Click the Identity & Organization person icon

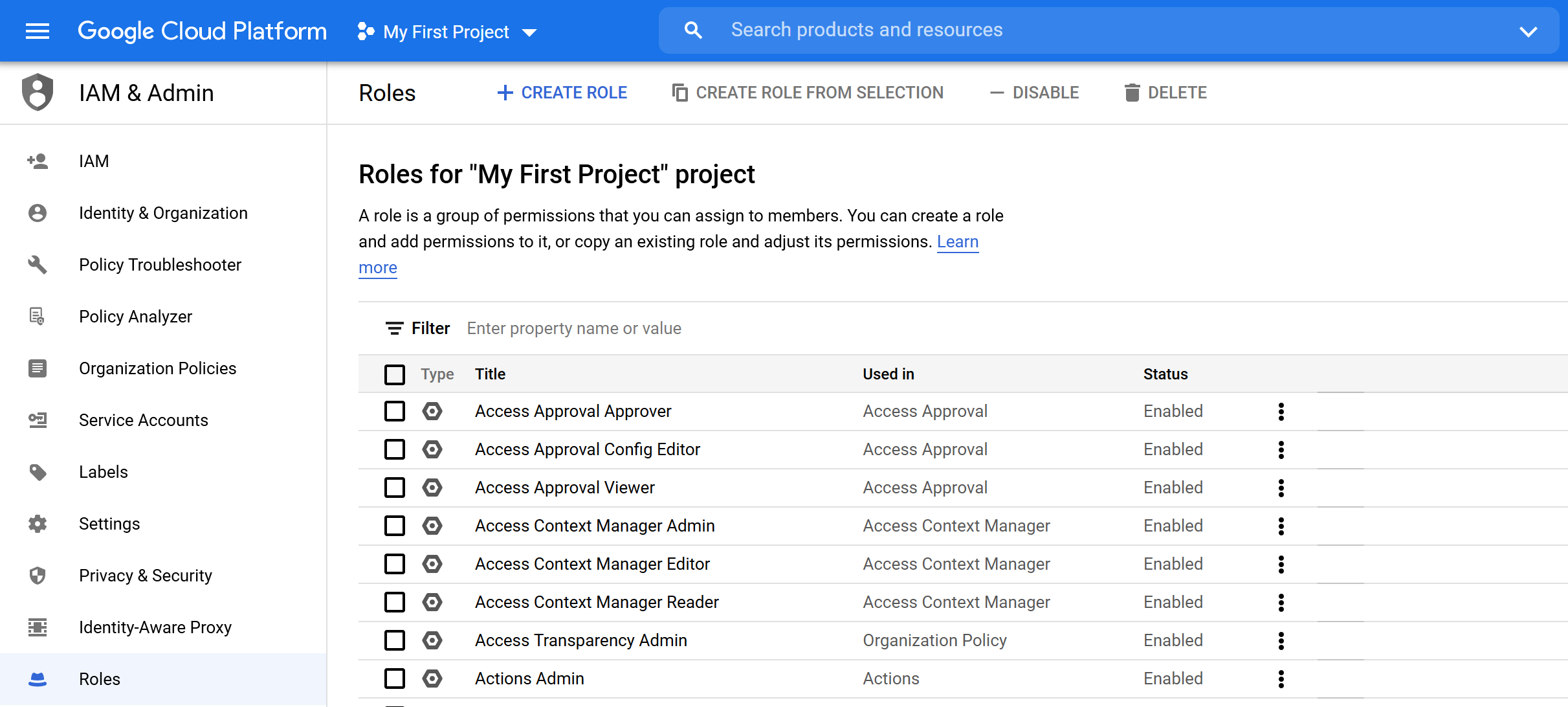tap(38, 213)
